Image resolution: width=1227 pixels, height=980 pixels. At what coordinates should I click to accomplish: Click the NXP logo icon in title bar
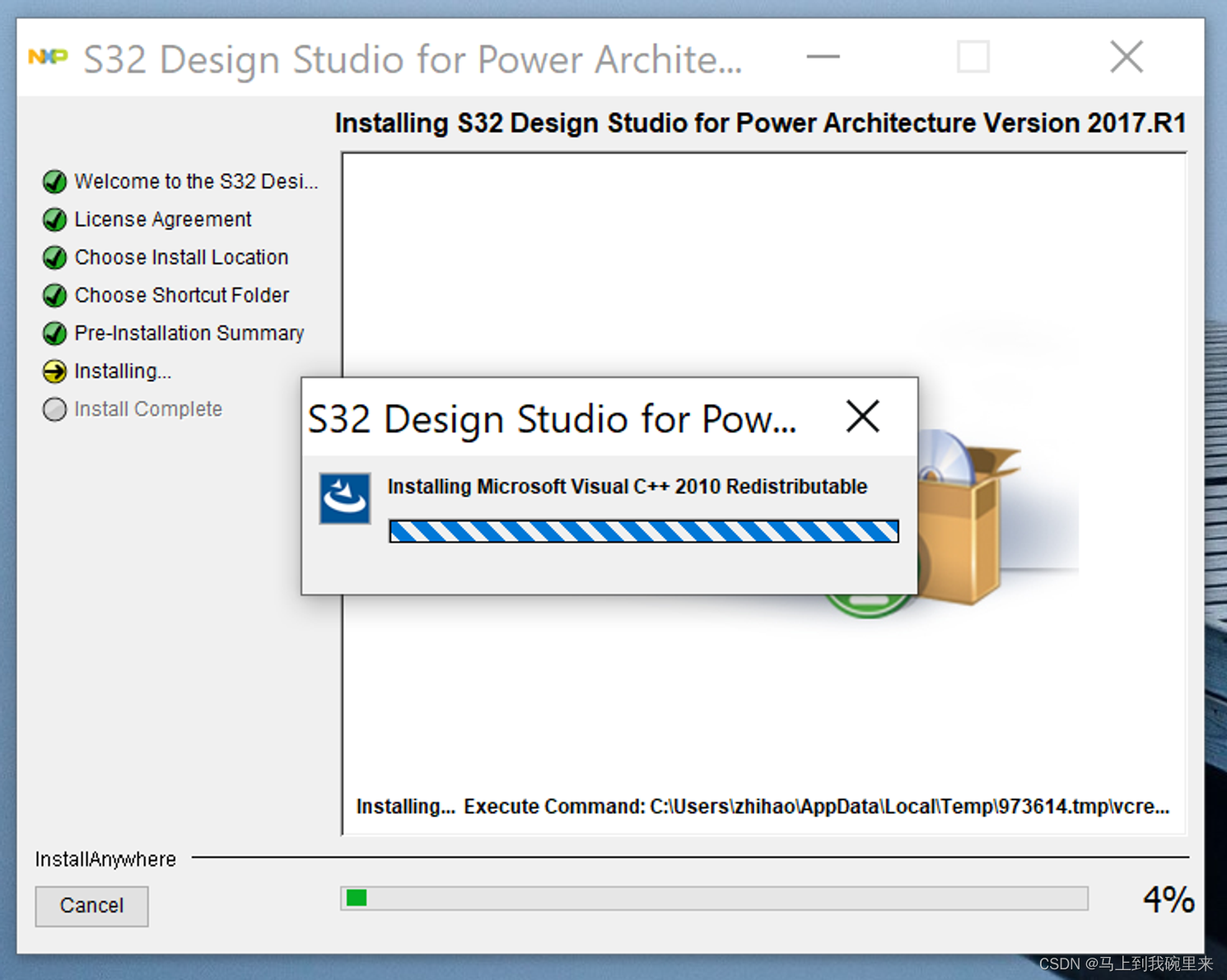[48, 57]
